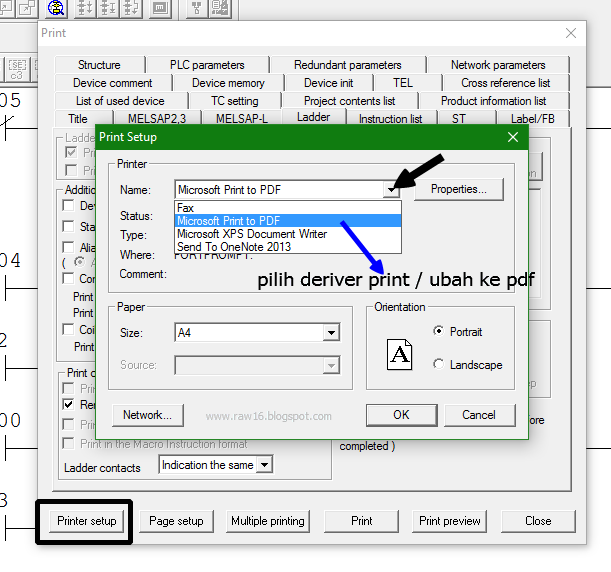Toggle the 'Coi' checkbox in Print dialog
Screen dimensions: 611x572
pyautogui.click(x=68, y=329)
